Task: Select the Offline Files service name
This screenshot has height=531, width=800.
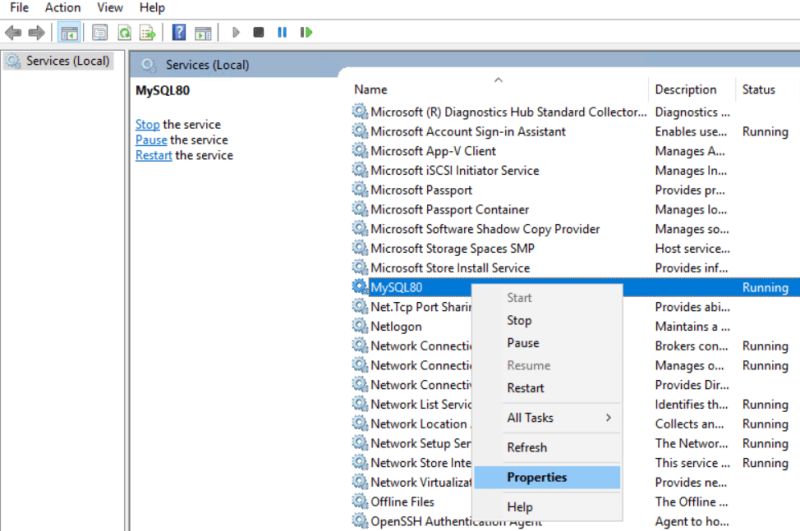Action: (x=403, y=501)
